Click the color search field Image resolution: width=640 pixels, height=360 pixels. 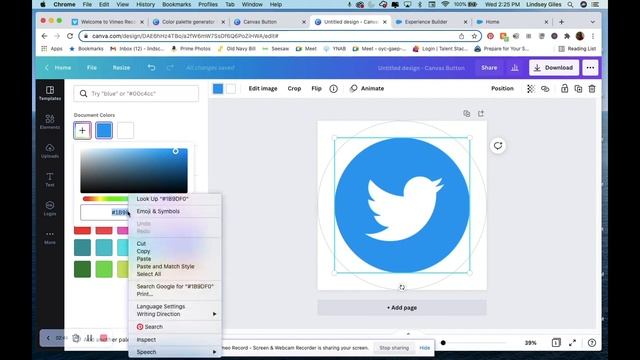[136, 93]
